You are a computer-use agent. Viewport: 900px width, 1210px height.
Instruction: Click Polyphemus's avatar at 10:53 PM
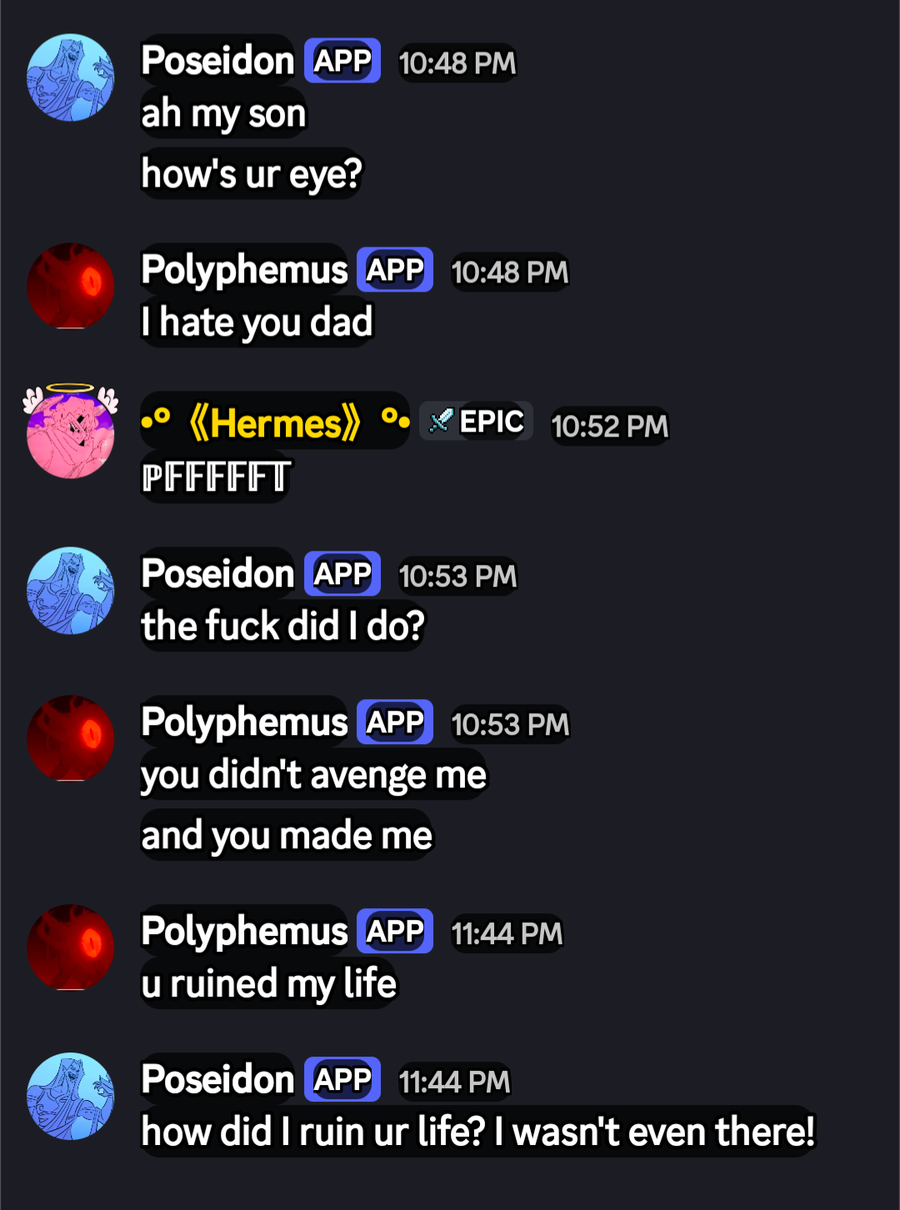coord(70,738)
